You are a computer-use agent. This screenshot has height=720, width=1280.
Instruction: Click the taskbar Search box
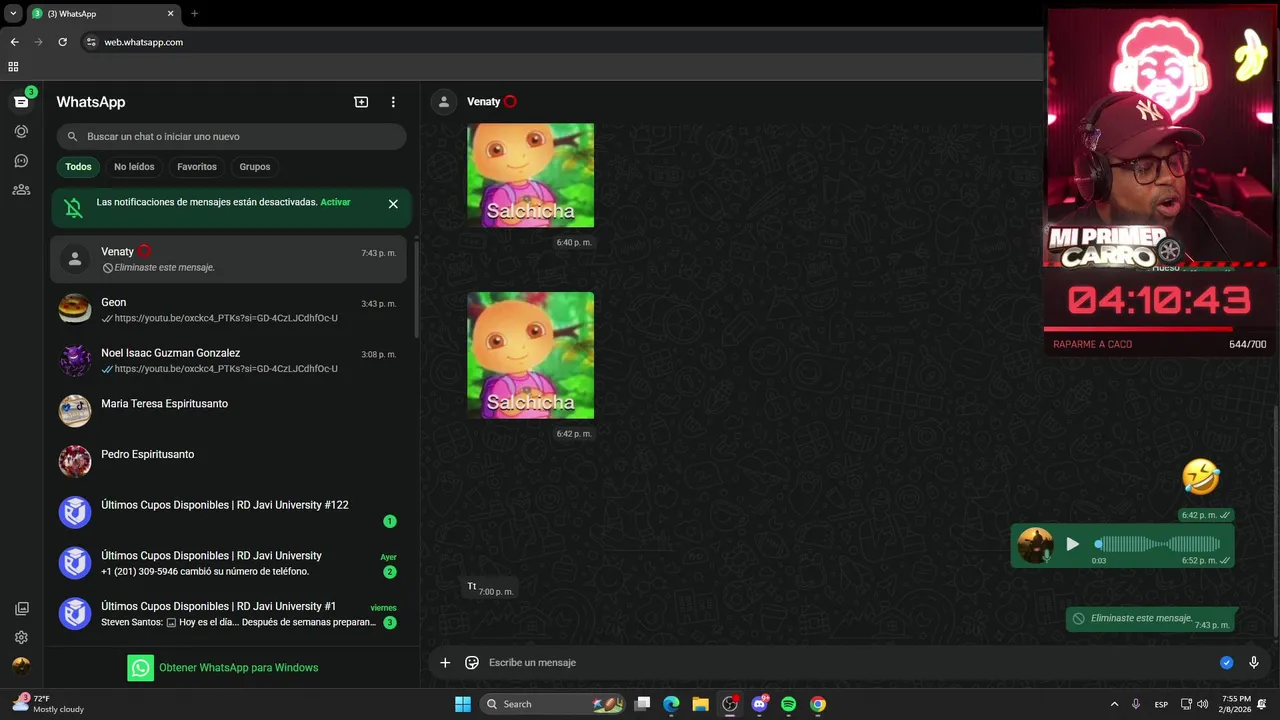[x=553, y=704]
